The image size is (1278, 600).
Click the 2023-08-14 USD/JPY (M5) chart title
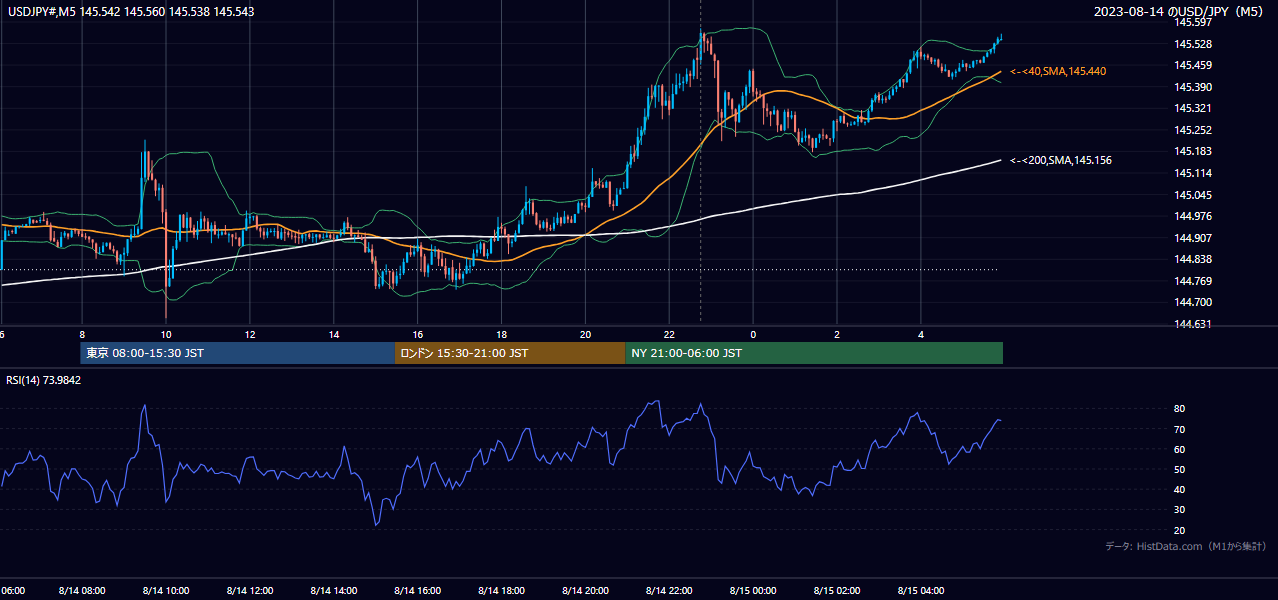coord(1180,11)
